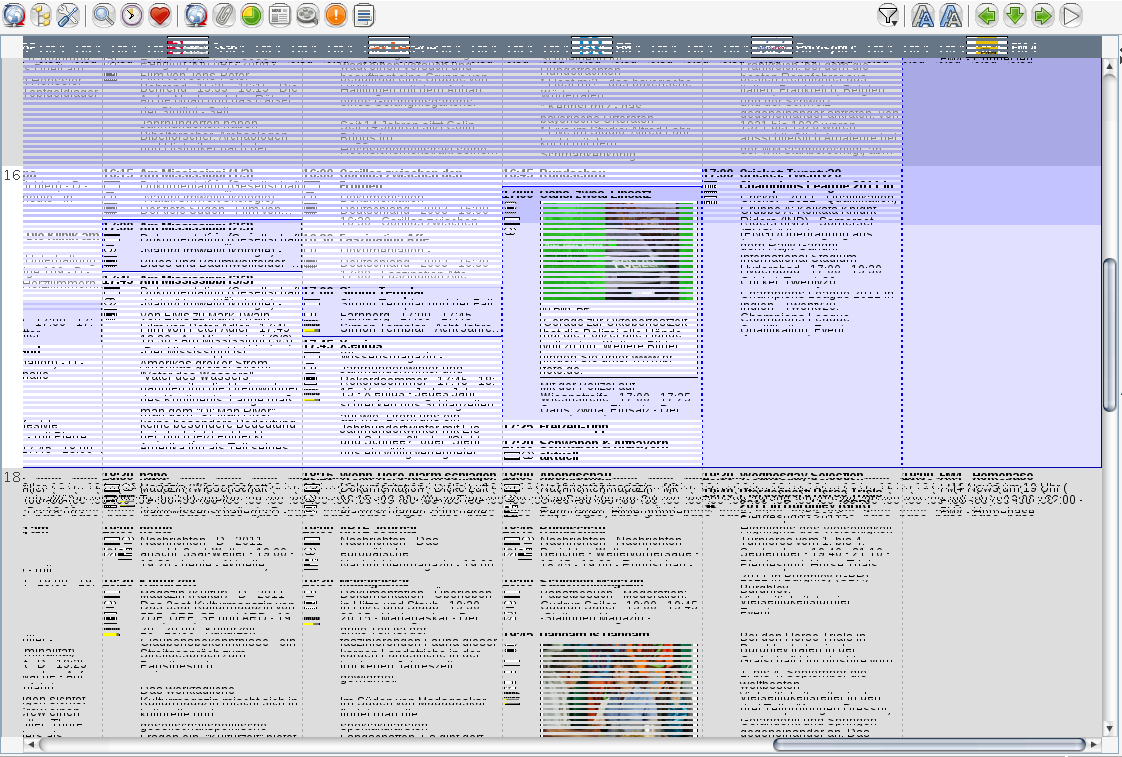
Task: Go to next day with right arrow
Action: tap(1043, 15)
